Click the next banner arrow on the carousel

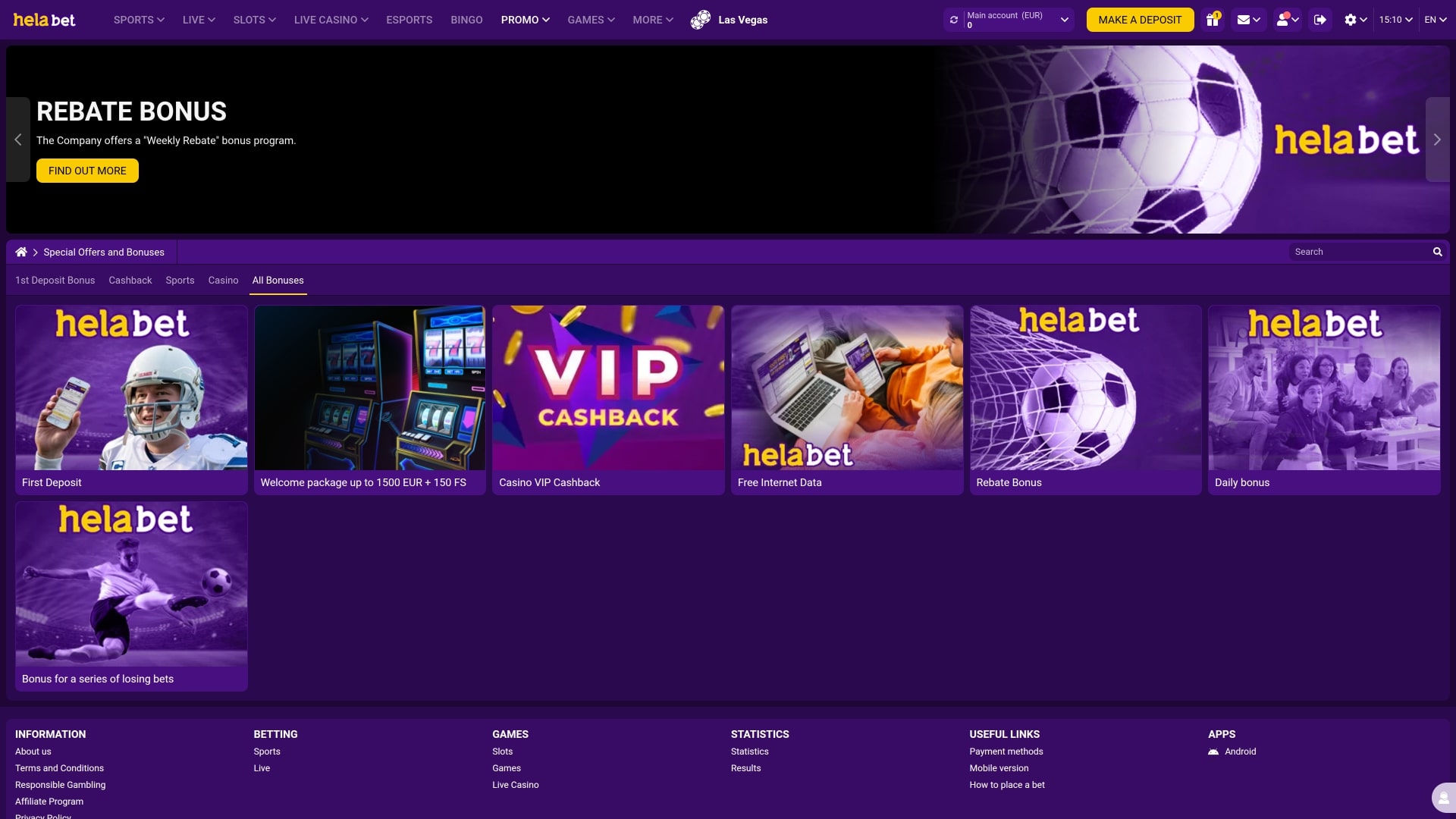point(1437,140)
